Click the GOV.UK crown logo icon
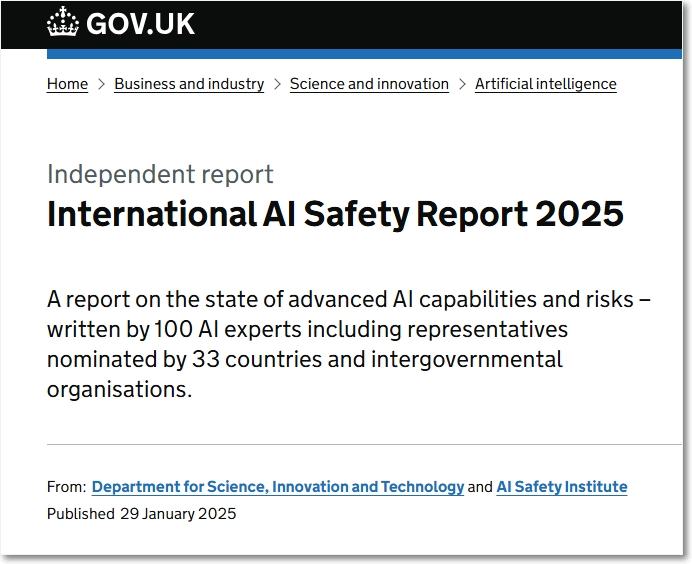The width and height of the screenshot is (692, 564). coord(63,22)
